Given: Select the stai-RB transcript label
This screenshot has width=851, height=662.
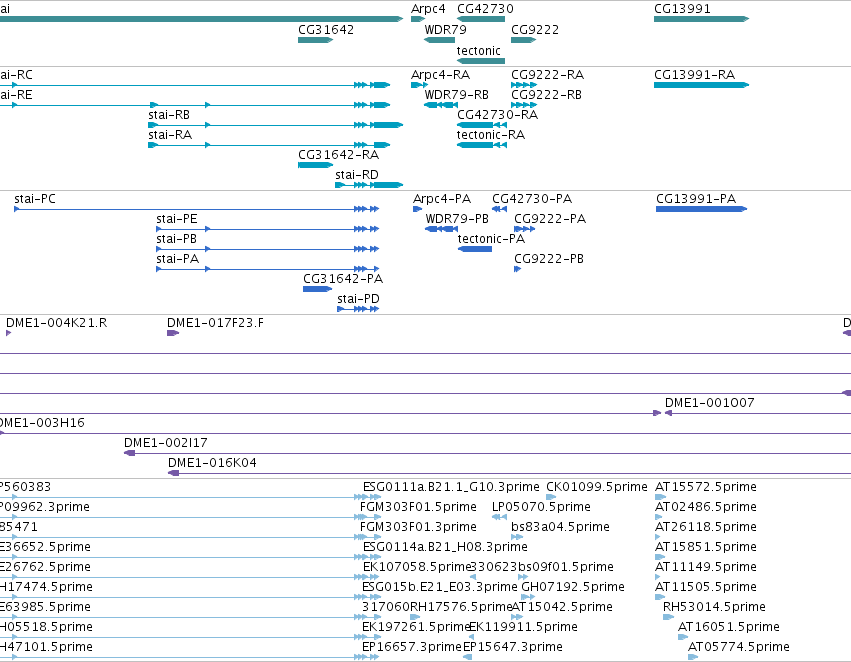Looking at the screenshot, I should [169, 115].
